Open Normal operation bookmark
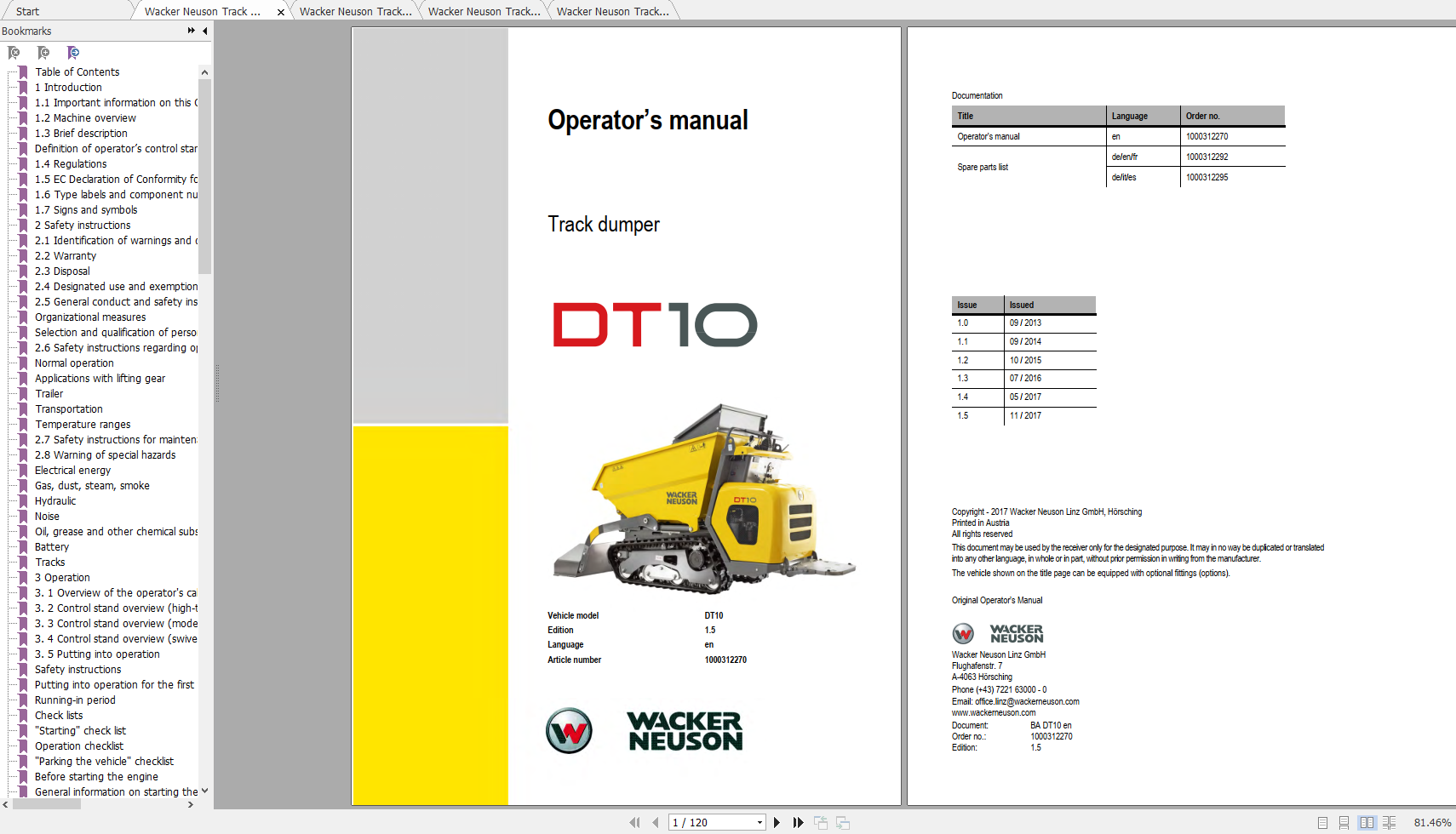This screenshot has height=834, width=1456. pos(74,363)
